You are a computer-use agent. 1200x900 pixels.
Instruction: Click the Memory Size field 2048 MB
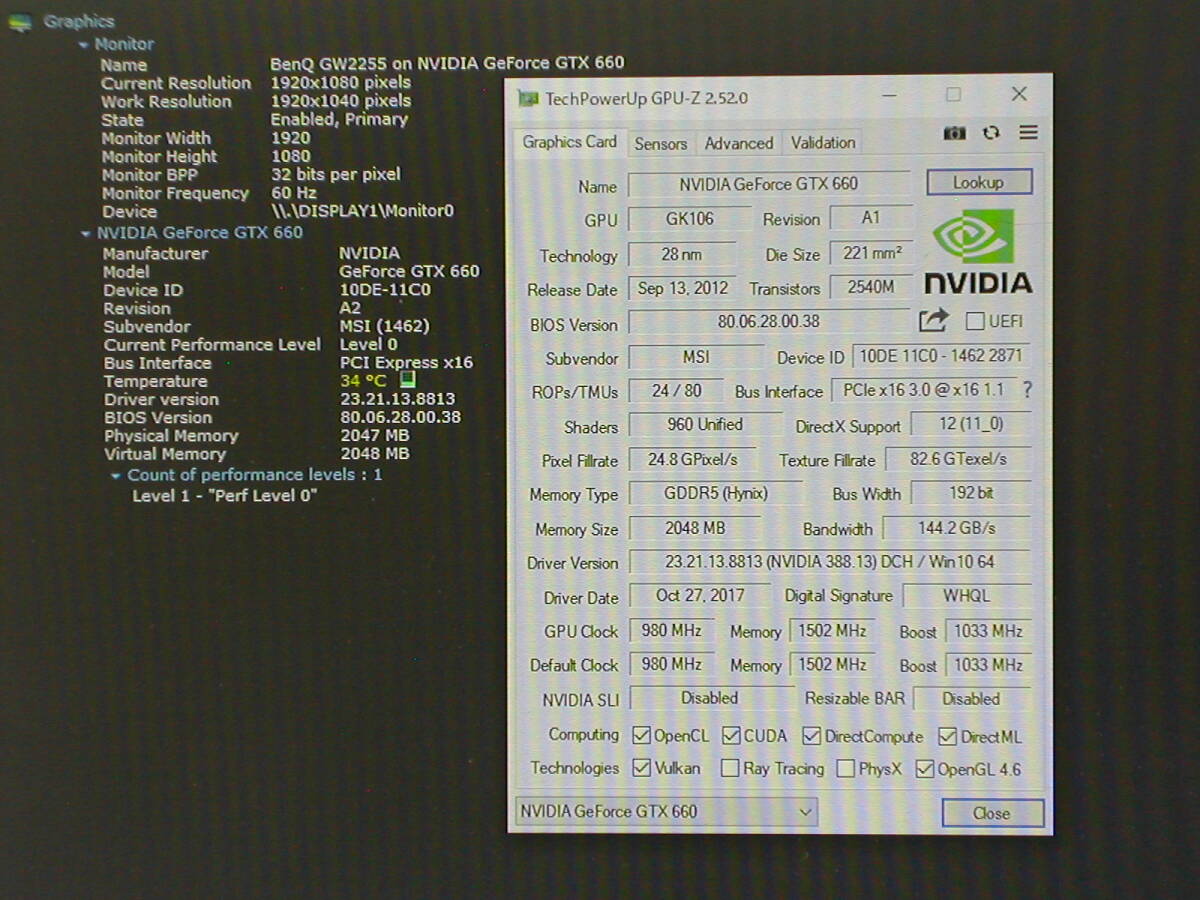point(694,528)
